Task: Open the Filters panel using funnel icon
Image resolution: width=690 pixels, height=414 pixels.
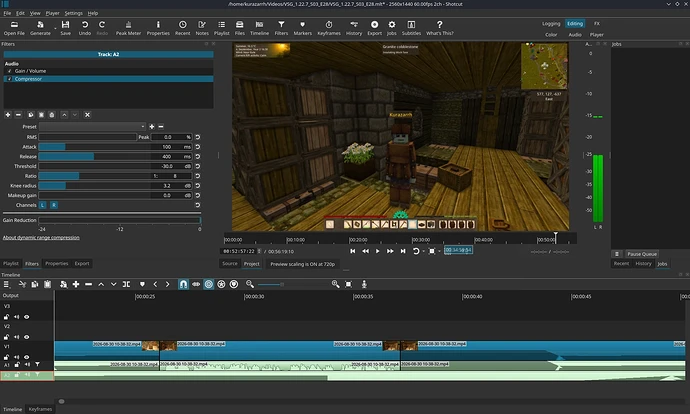Action: coord(281,28)
